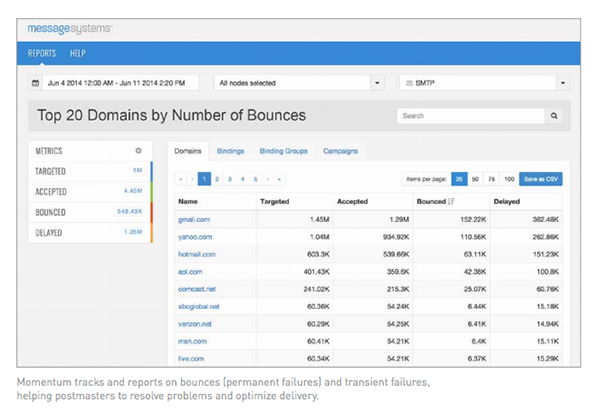Go to page 3 of results

point(230,179)
